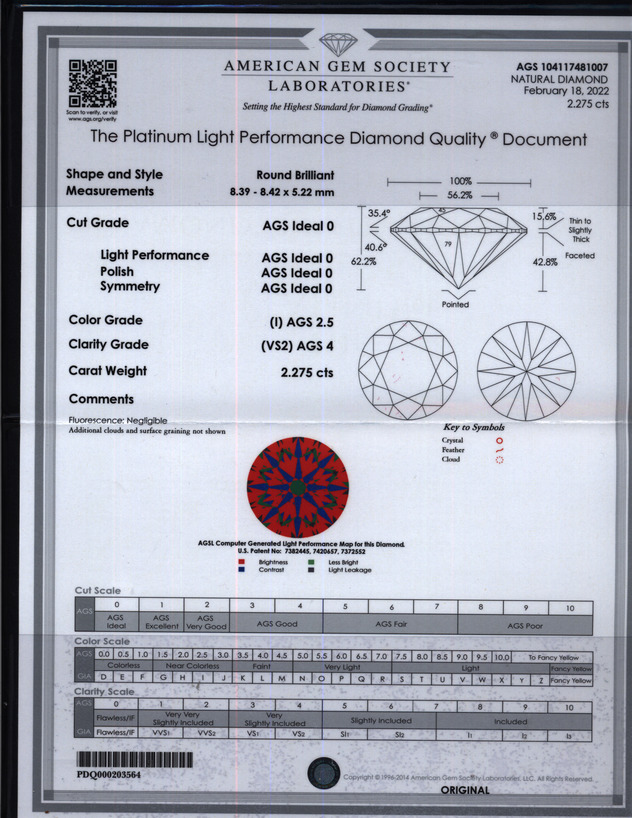Click the Crystal symbol in the key
The image size is (632, 818).
499,440
